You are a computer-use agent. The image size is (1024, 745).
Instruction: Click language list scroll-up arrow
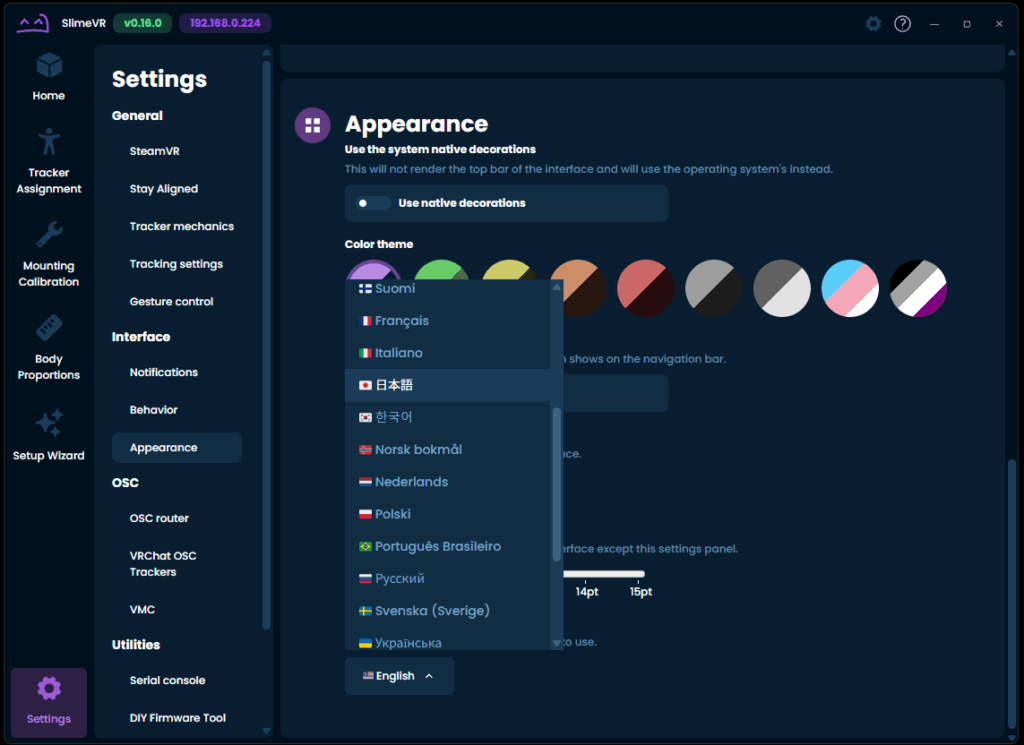tap(556, 287)
